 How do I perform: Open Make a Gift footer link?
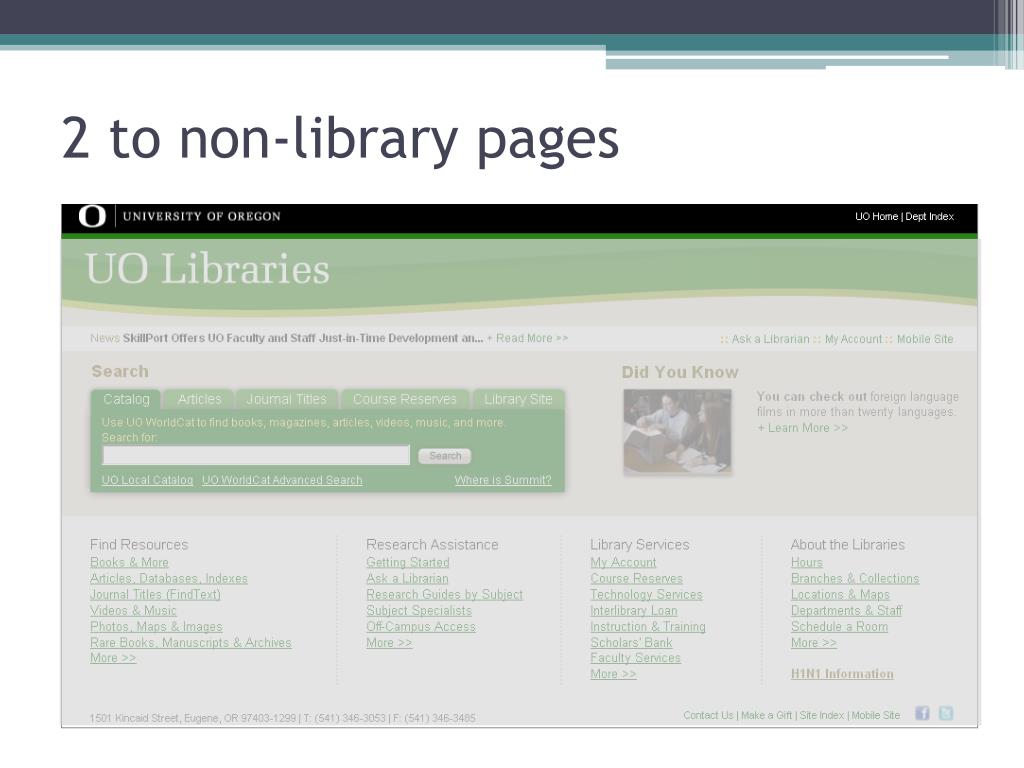(766, 715)
